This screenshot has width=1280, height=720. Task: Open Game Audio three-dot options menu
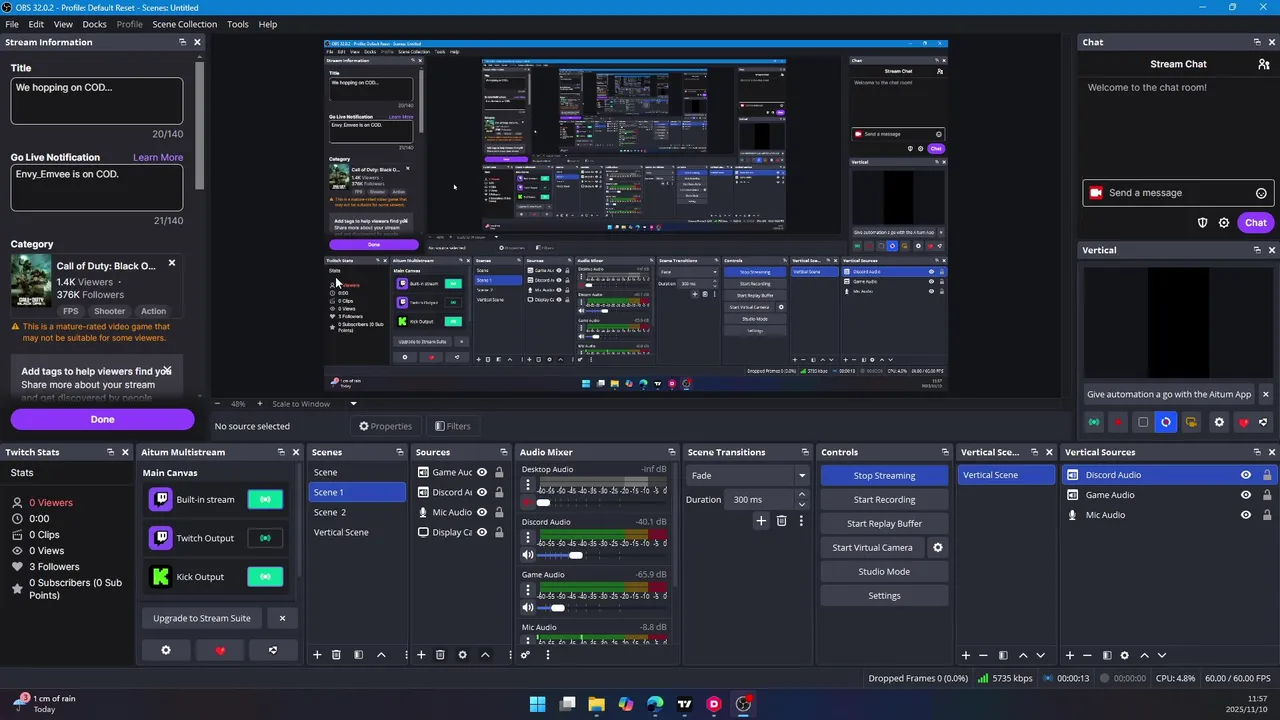(528, 590)
